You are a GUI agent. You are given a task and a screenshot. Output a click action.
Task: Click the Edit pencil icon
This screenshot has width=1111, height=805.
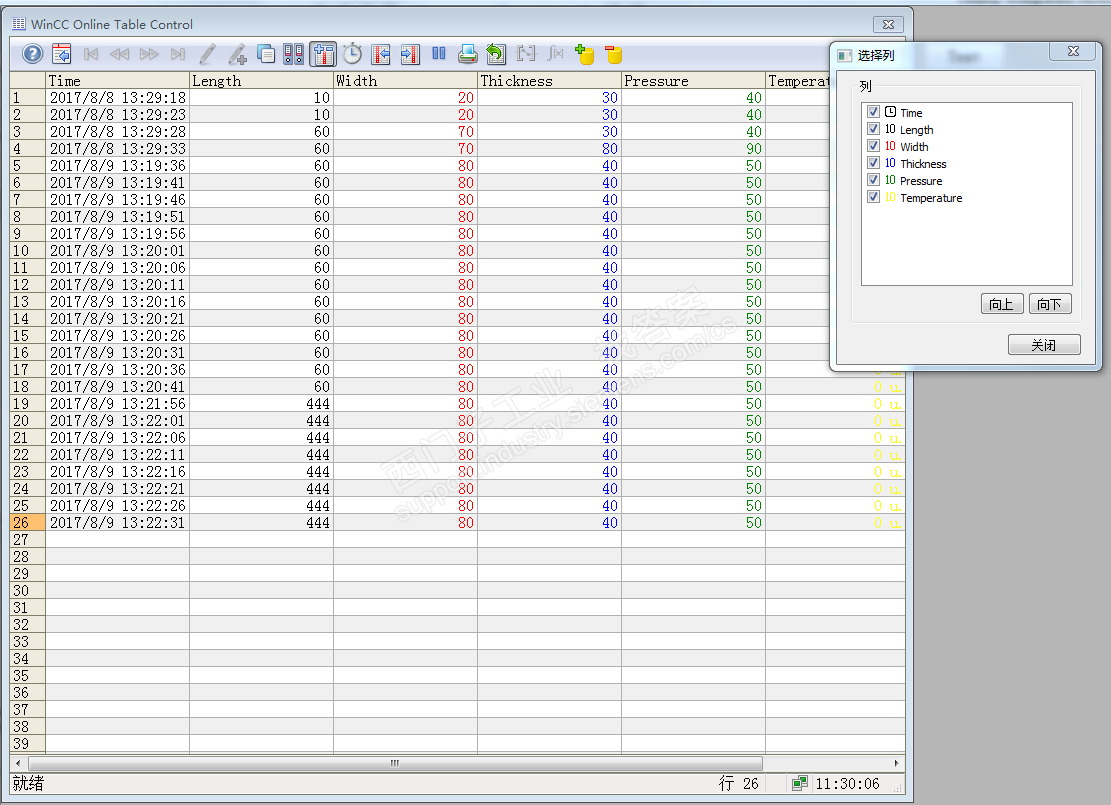pos(207,54)
